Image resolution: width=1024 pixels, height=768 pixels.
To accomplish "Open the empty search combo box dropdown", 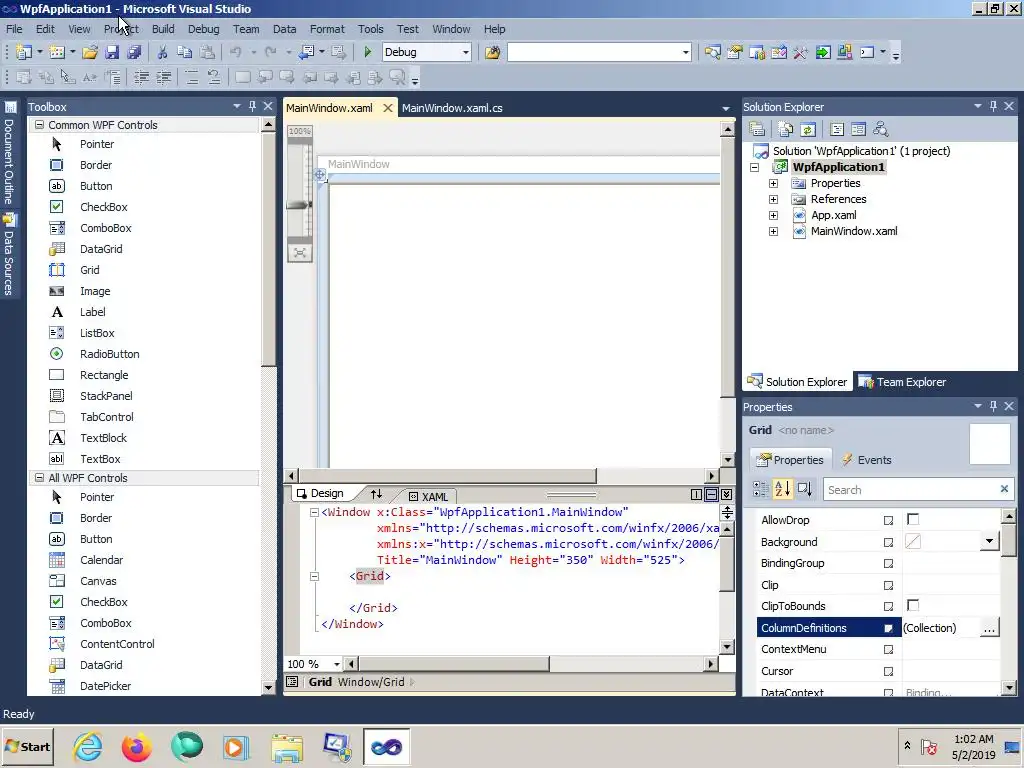I will pyautogui.click(x=685, y=52).
